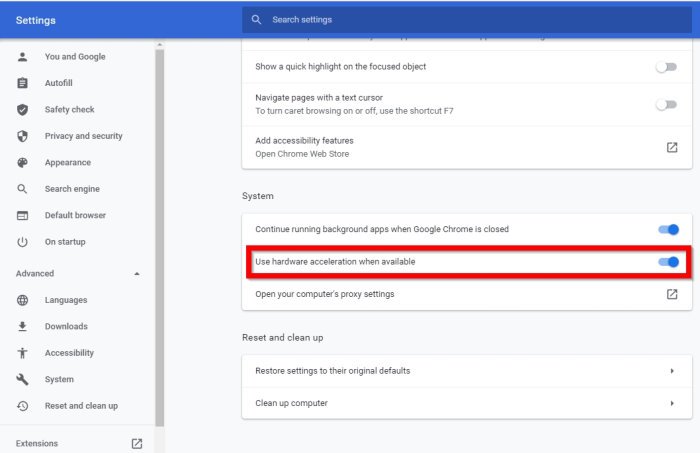Open Chrome Web Store external link icon
The width and height of the screenshot is (700, 453).
click(x=672, y=147)
